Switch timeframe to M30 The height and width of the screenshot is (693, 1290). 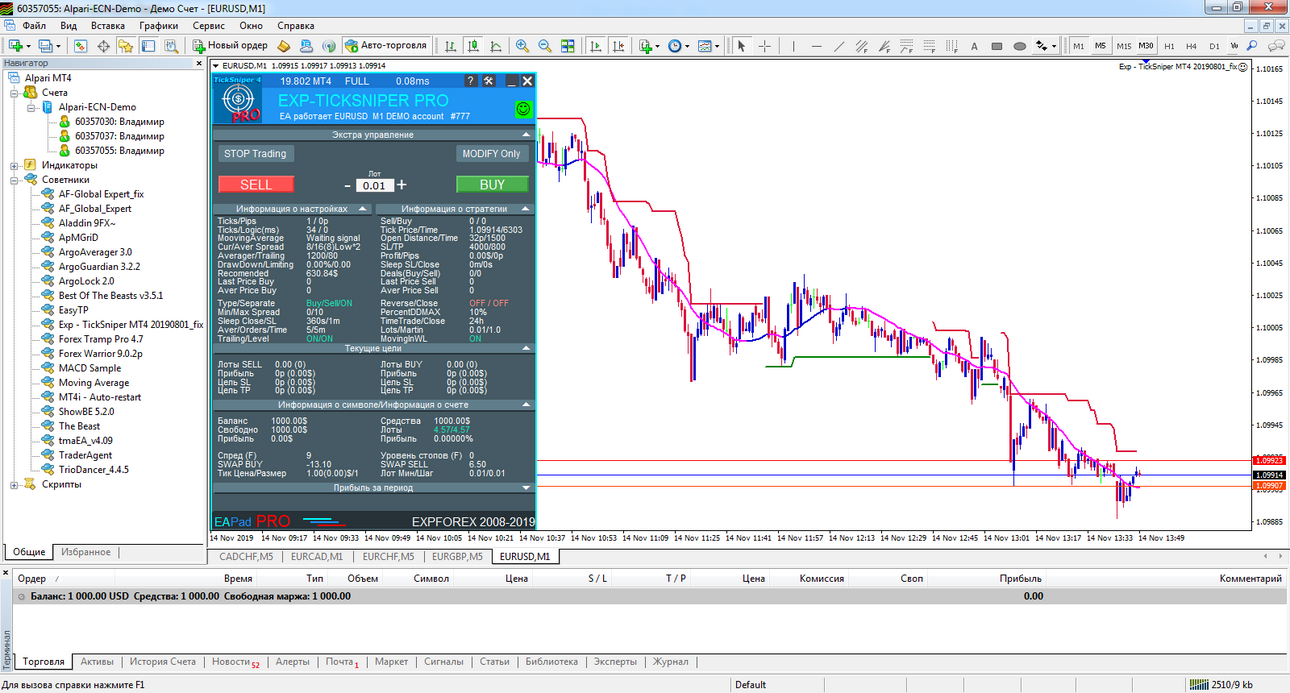coord(1146,46)
